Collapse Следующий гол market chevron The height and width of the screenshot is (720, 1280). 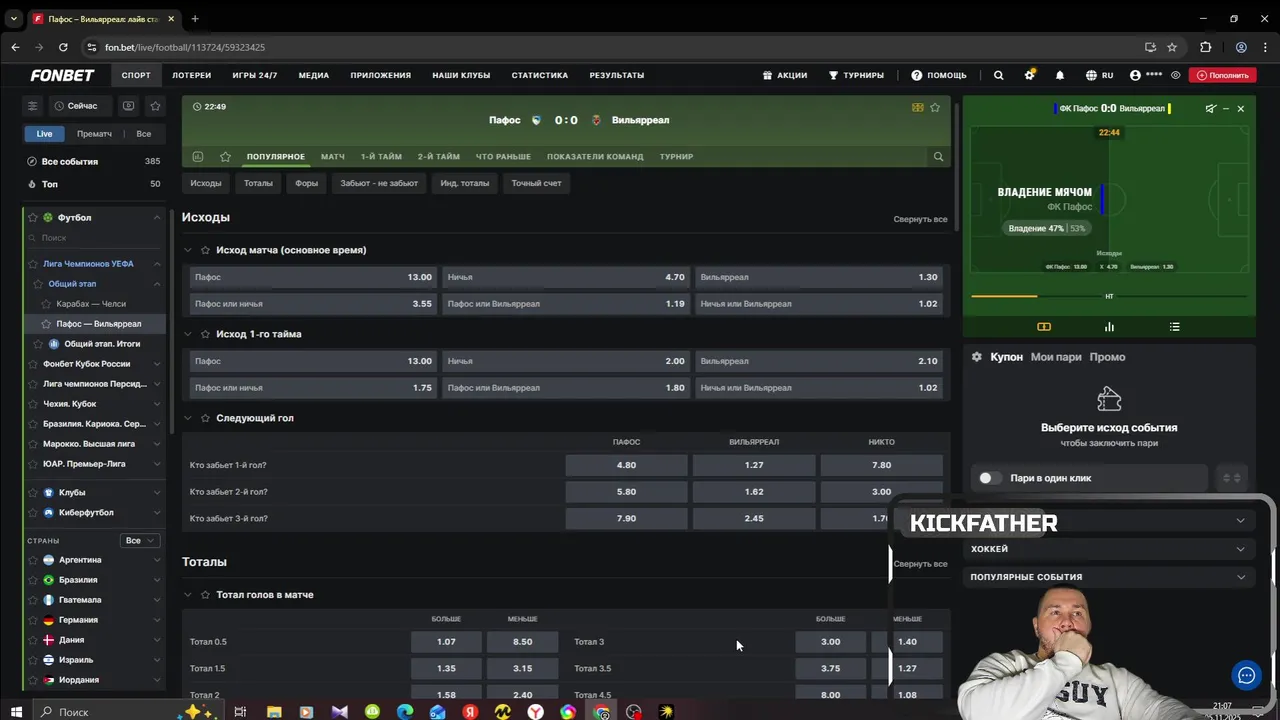pyautogui.click(x=187, y=418)
